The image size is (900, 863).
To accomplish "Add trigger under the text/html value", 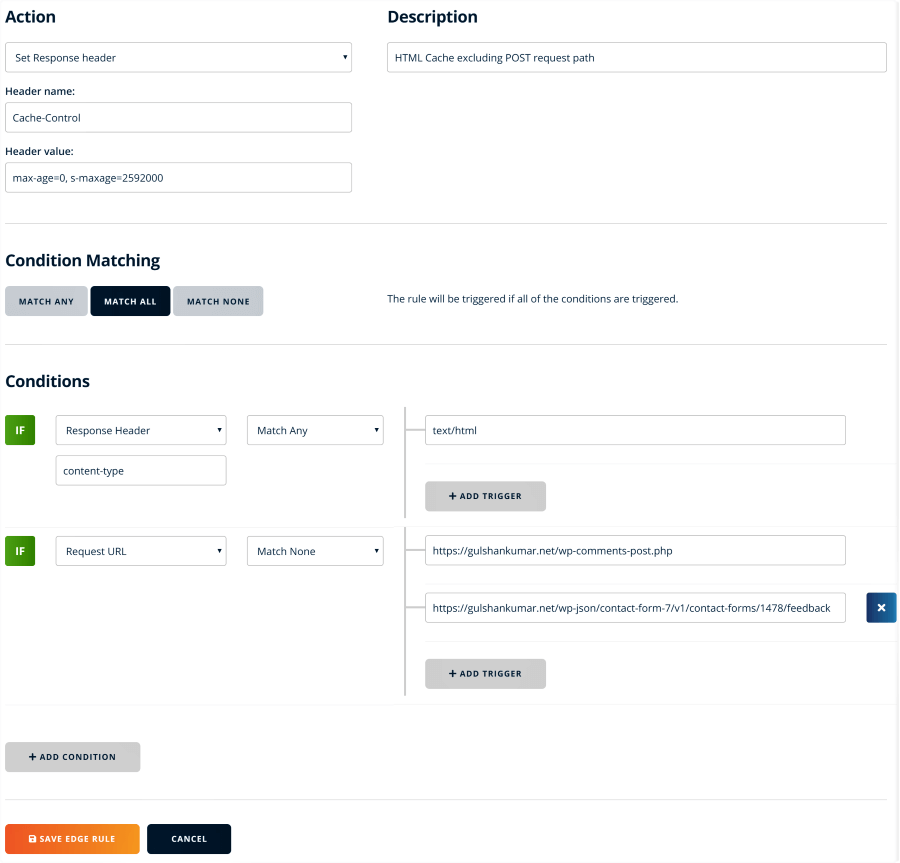I will point(485,496).
